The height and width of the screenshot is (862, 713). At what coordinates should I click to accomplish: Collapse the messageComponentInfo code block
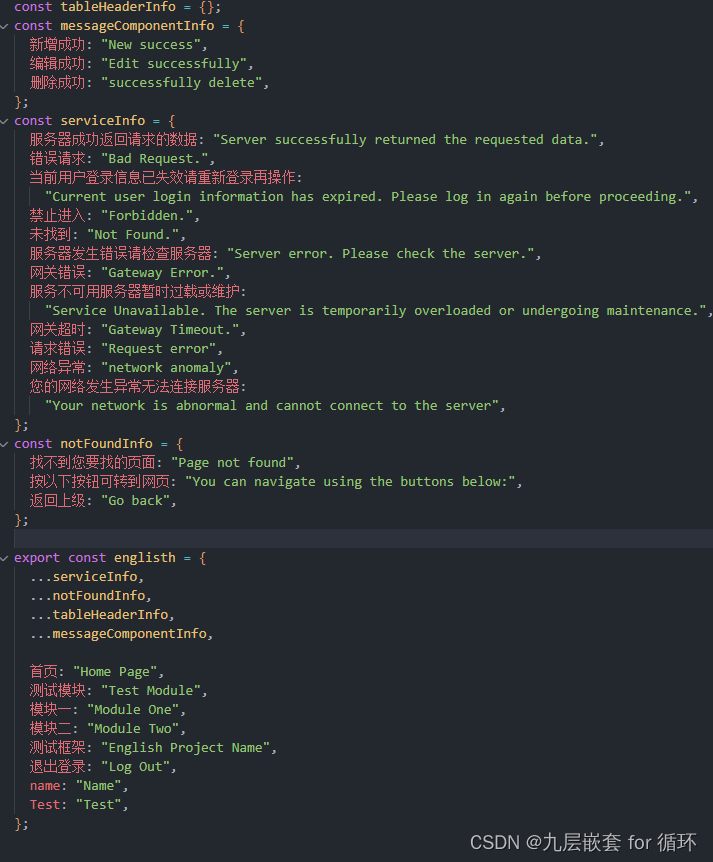coord(4,26)
